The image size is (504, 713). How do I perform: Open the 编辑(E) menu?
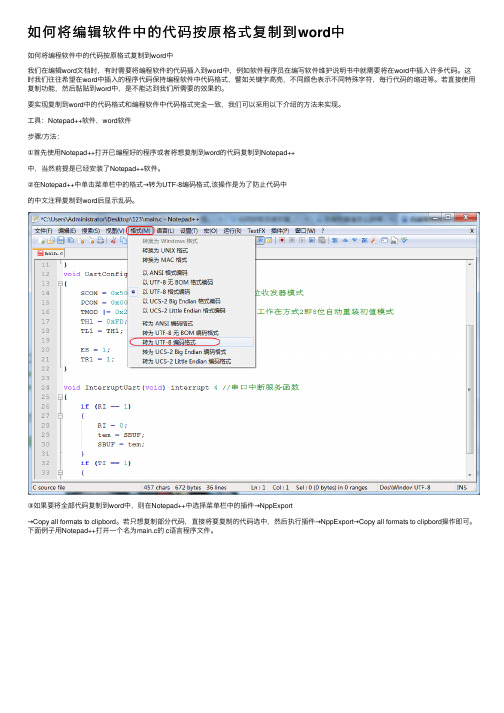click(67, 231)
